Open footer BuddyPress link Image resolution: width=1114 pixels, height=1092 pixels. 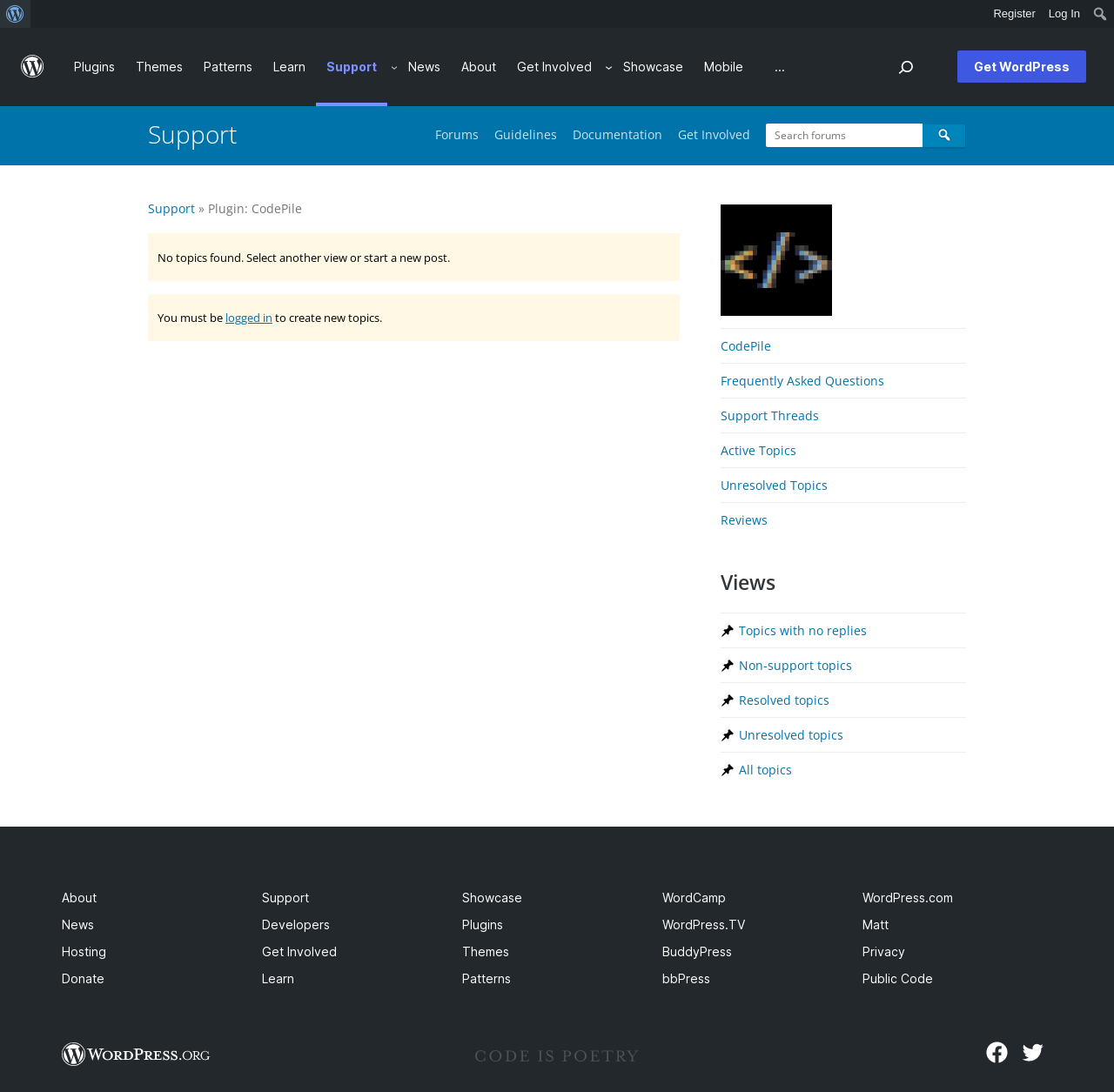[697, 952]
